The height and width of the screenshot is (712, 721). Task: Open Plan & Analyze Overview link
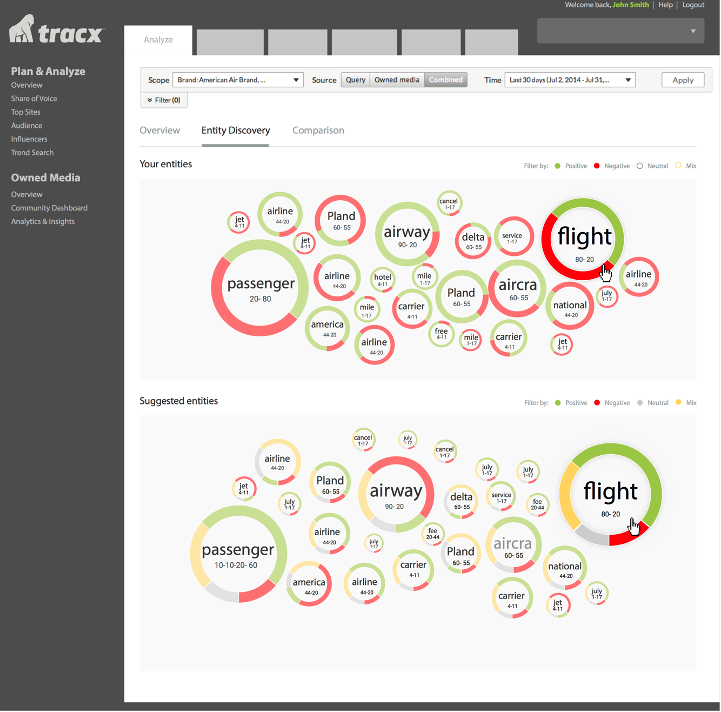(27, 85)
